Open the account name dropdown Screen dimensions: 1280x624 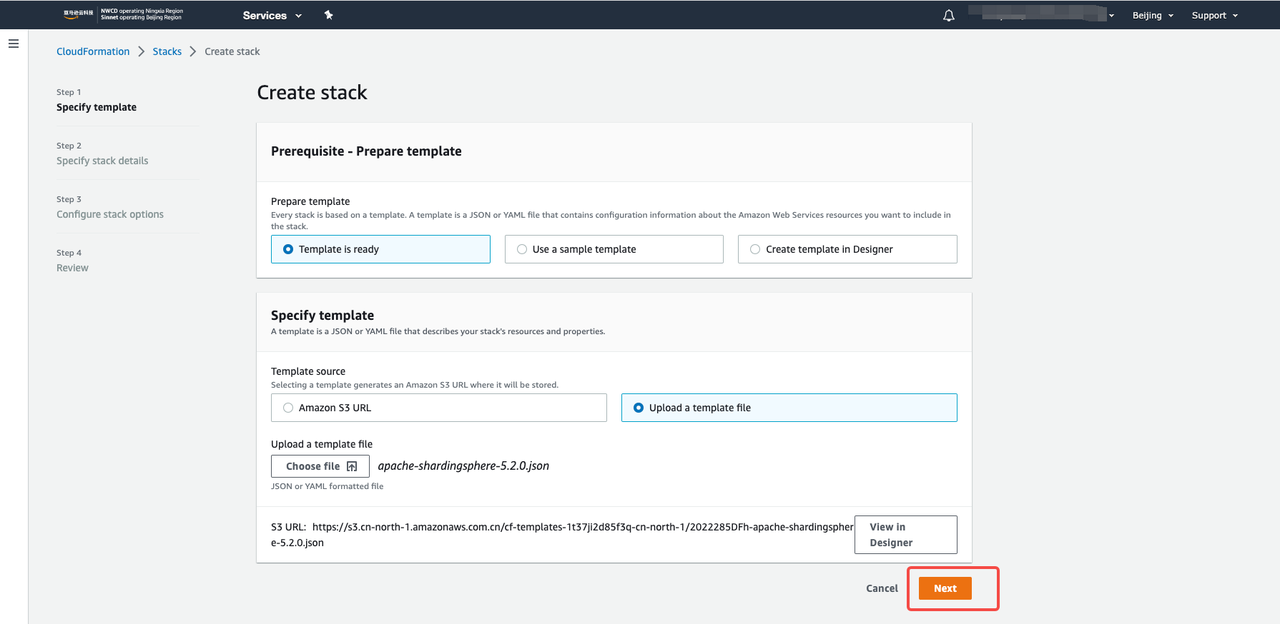click(x=1050, y=15)
